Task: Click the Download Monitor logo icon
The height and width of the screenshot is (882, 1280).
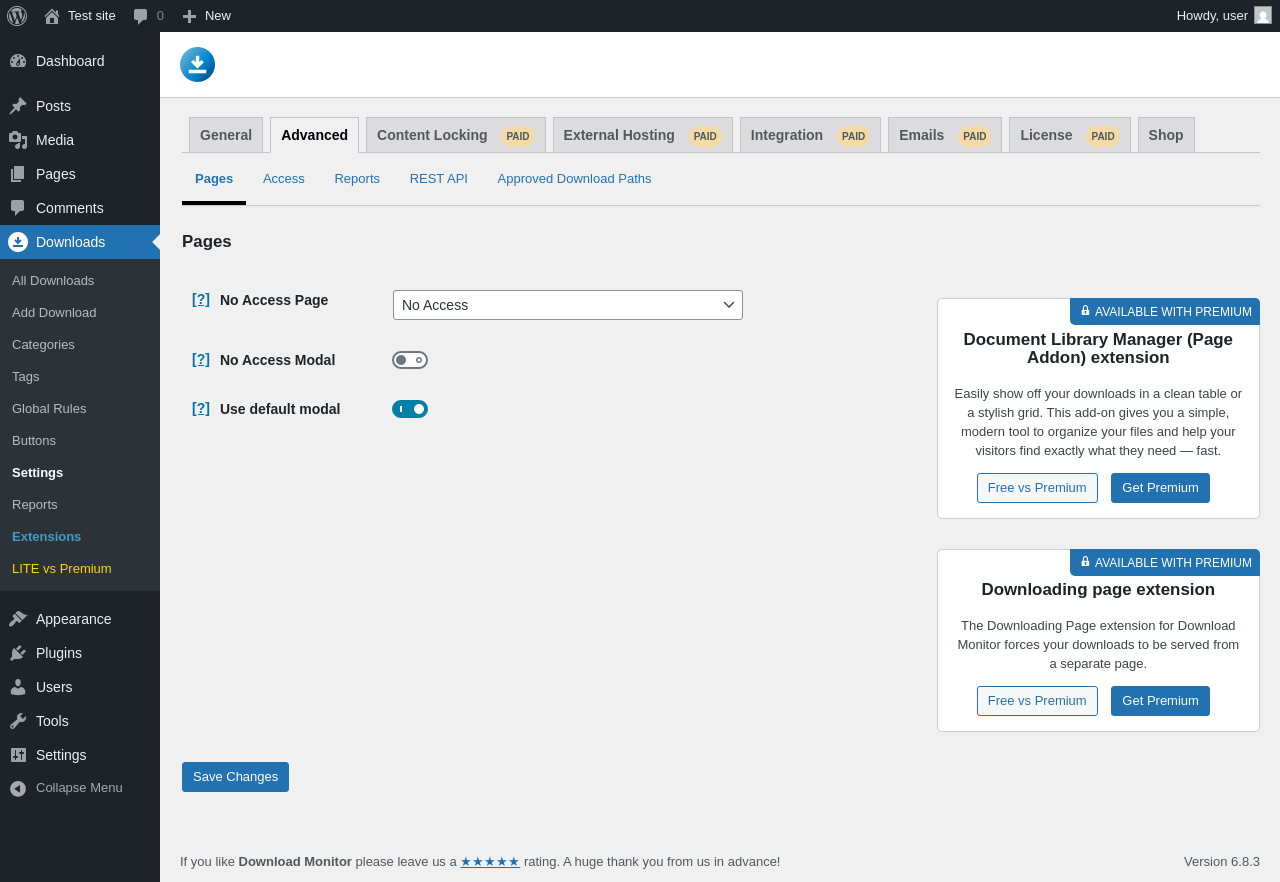Action: [x=197, y=64]
